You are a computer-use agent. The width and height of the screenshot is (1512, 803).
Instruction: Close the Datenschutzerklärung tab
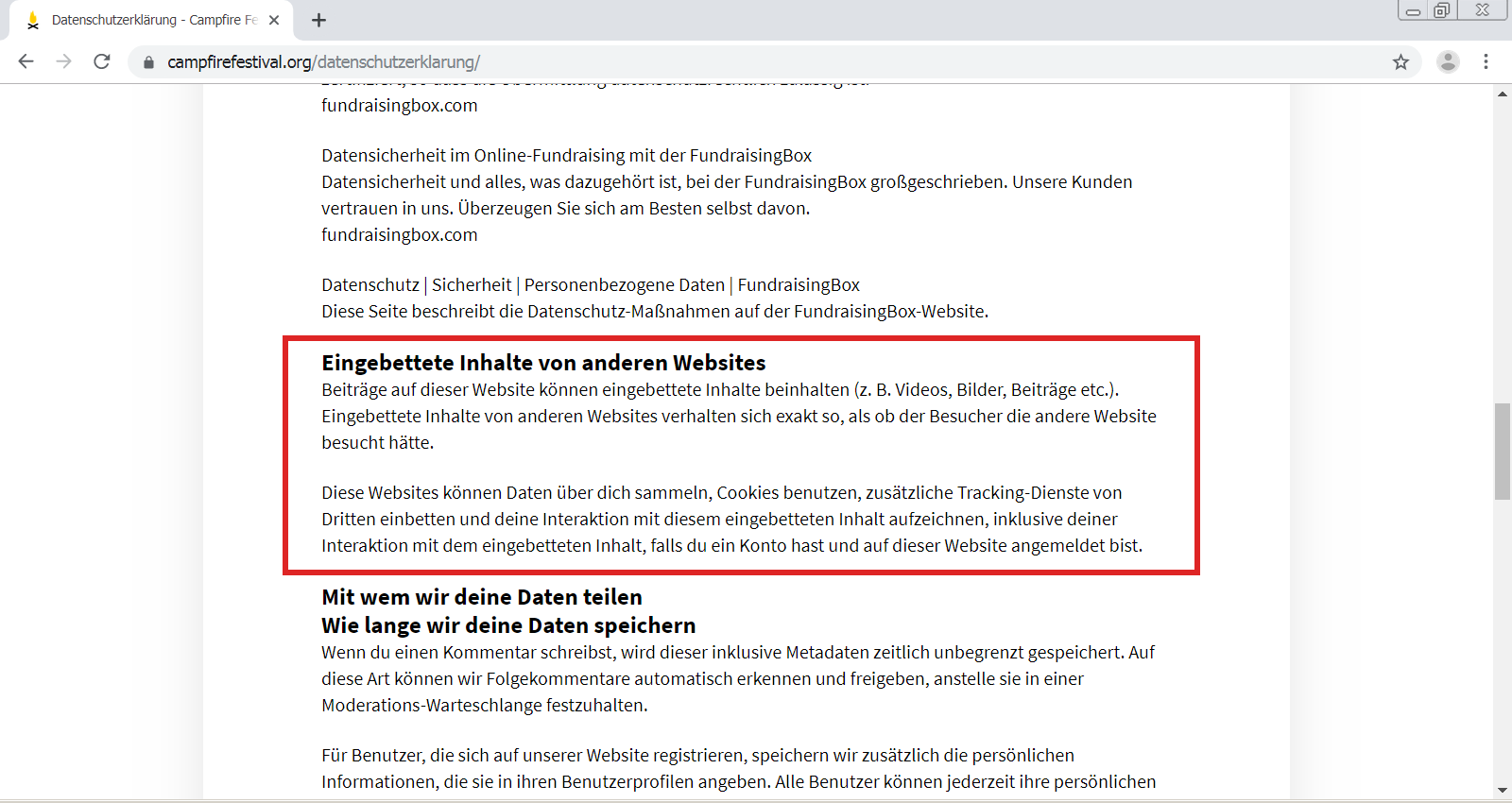coord(274,20)
